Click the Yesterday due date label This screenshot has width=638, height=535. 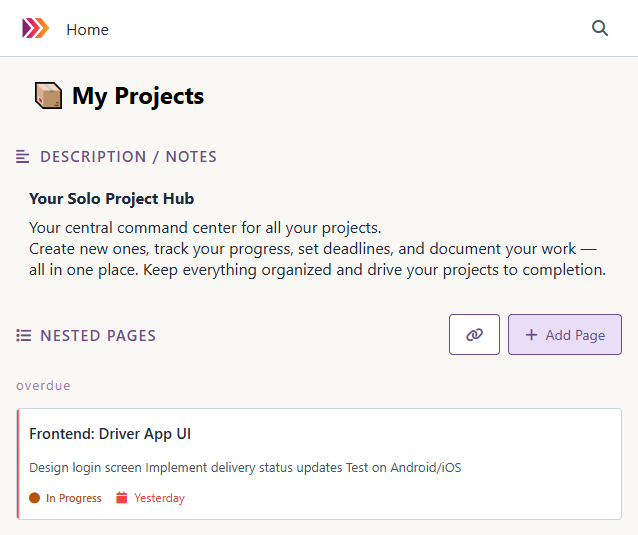click(159, 498)
